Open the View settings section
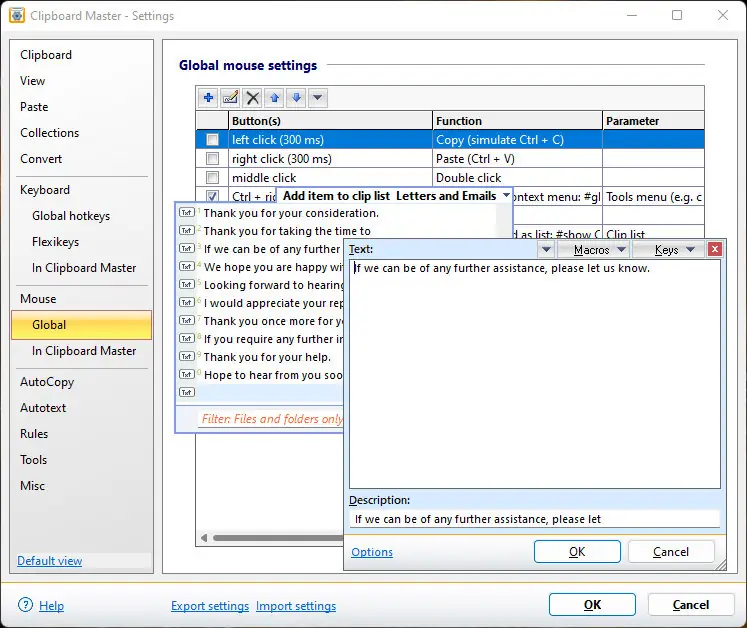 (32, 81)
